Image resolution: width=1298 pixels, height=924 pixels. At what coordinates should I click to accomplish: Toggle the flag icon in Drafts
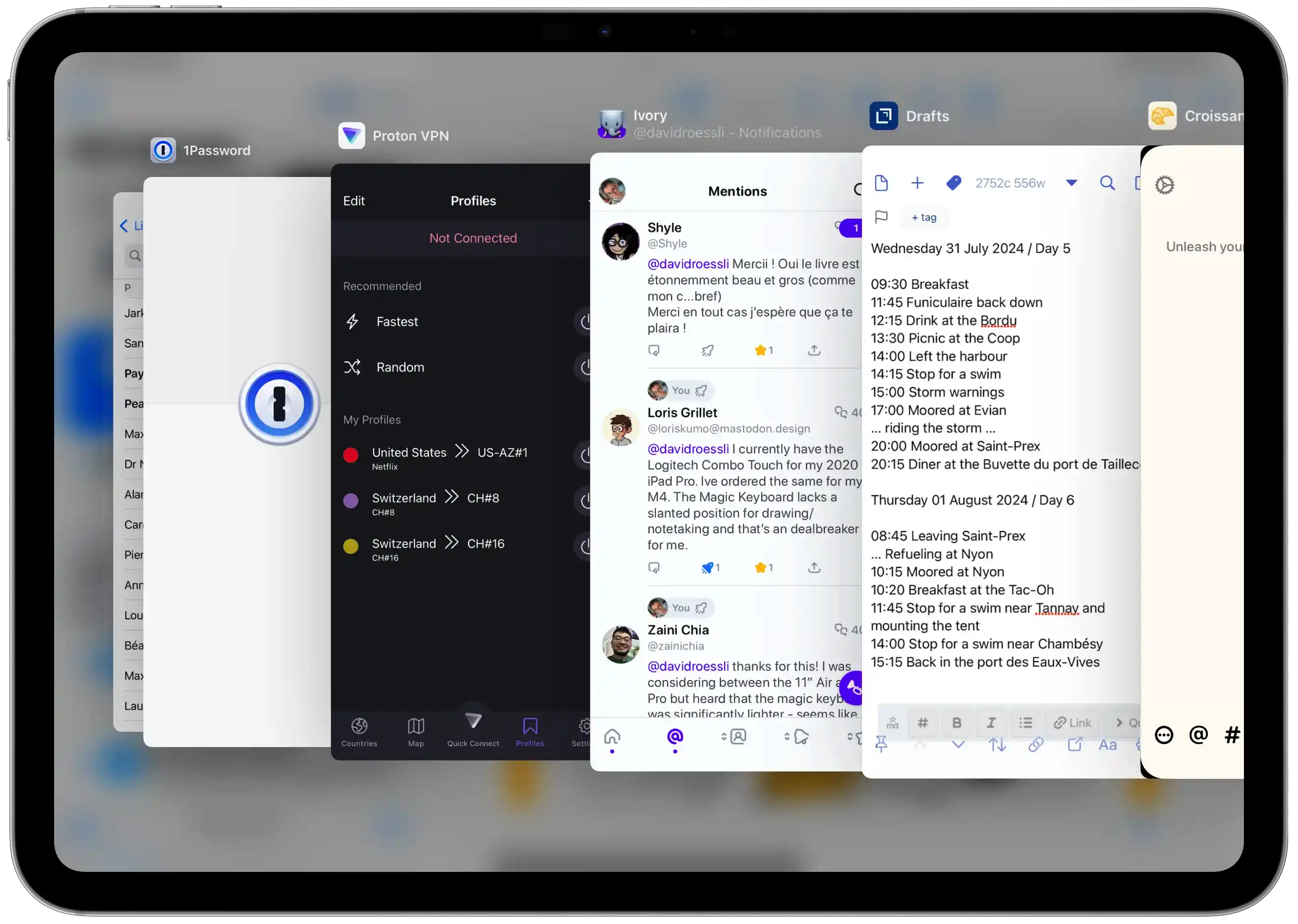point(882,217)
